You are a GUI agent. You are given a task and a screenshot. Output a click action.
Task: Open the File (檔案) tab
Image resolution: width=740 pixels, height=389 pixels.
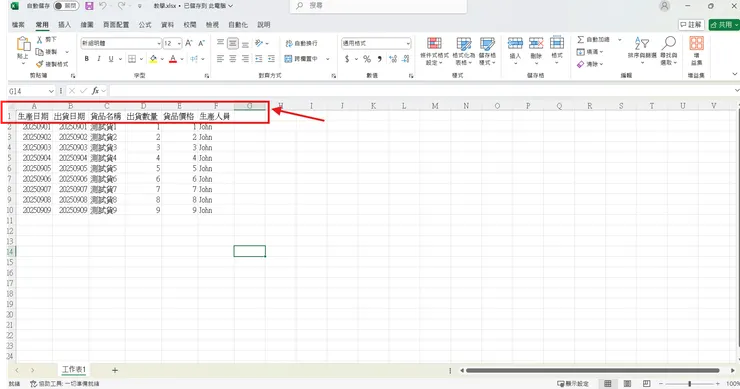[x=18, y=25]
